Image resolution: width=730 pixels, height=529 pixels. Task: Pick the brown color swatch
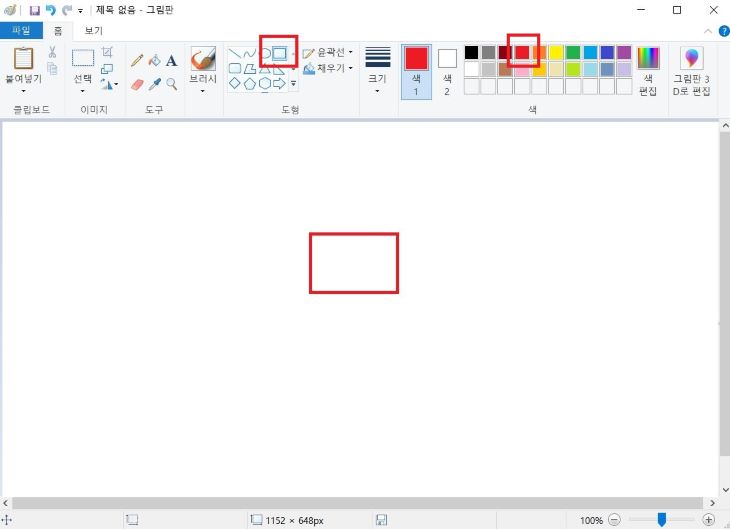coord(505,69)
